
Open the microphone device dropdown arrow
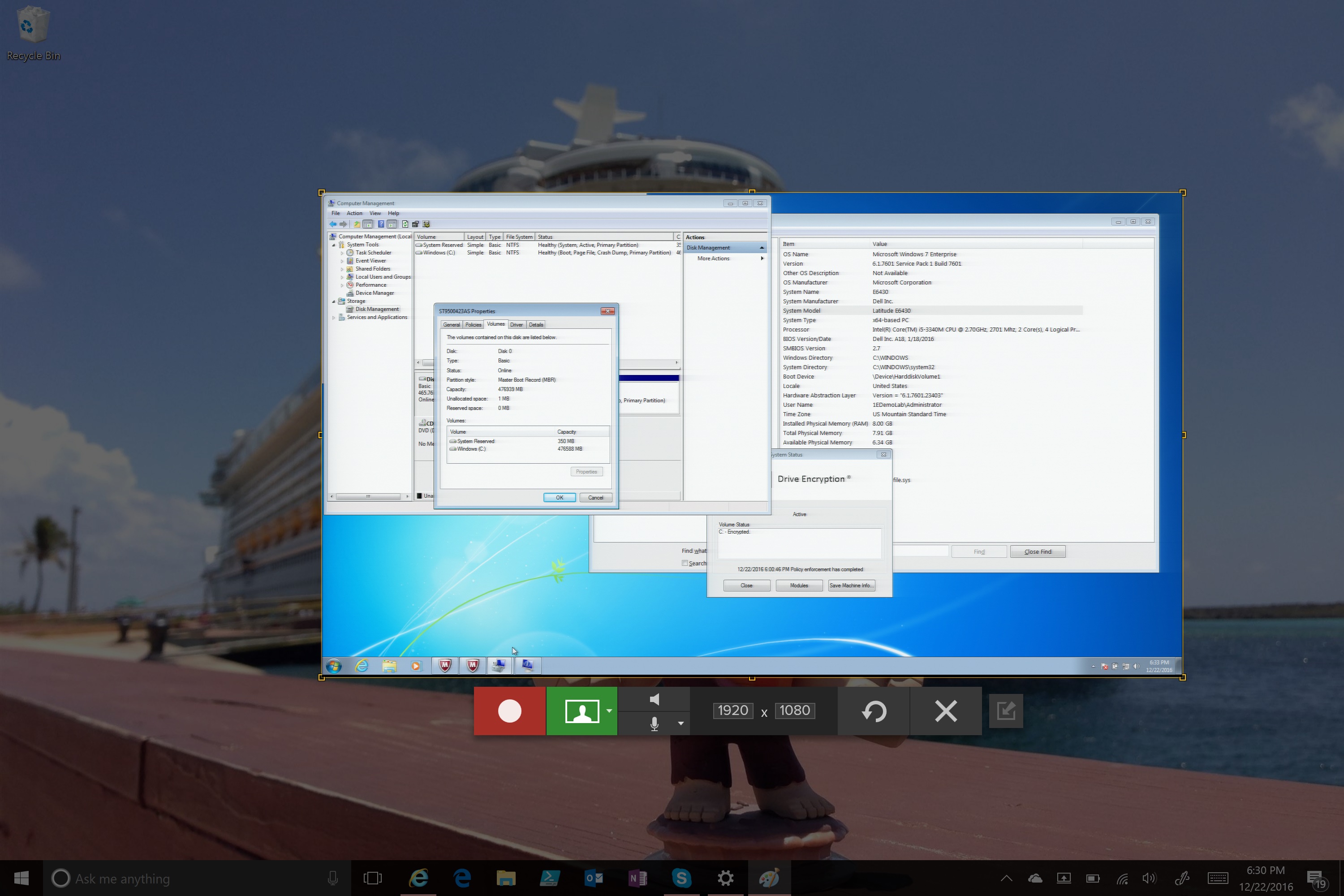tap(681, 724)
